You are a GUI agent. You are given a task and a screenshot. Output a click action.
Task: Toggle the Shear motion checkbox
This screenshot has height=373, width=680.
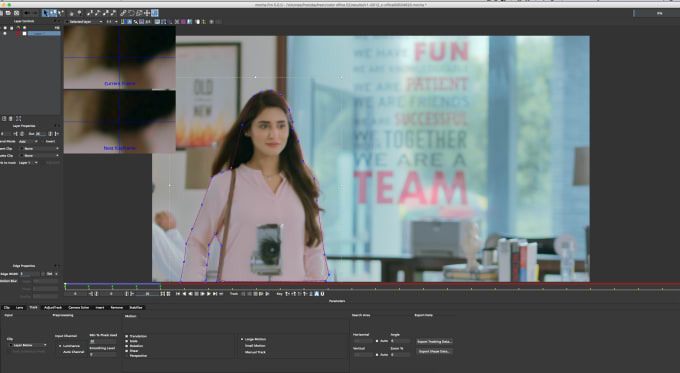[127, 350]
